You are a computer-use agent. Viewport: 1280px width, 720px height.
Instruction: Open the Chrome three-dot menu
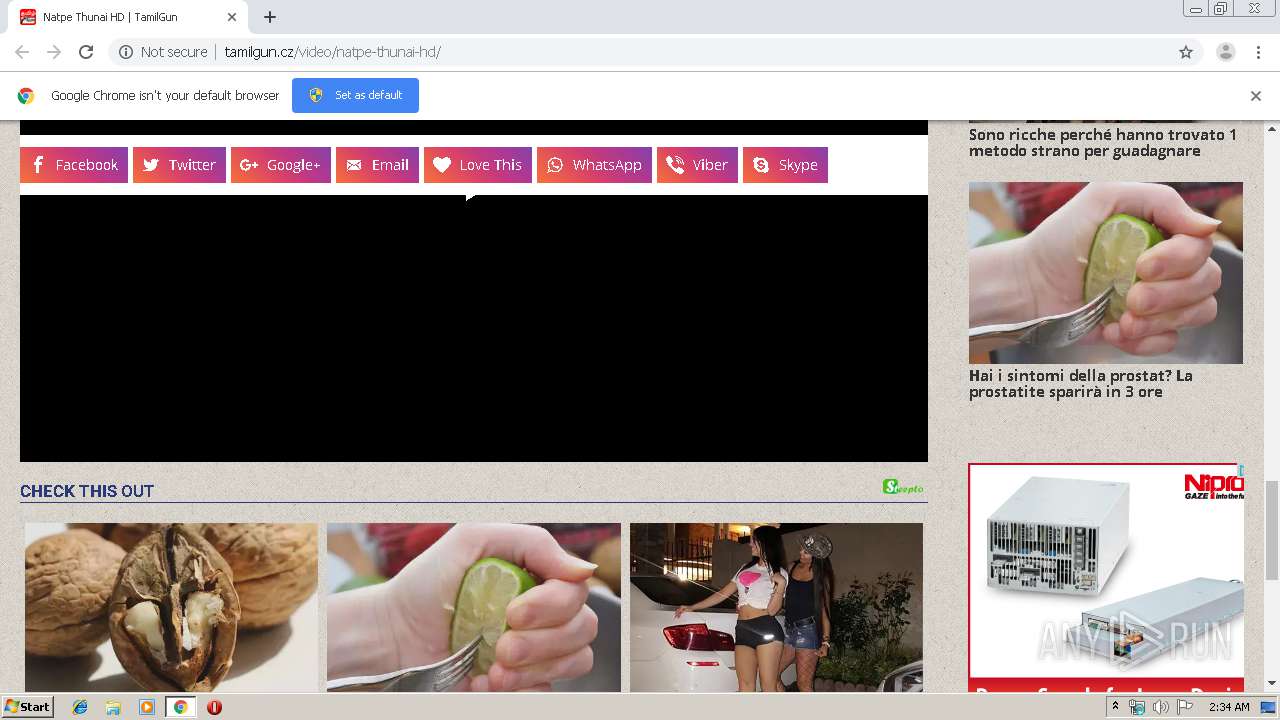(1258, 52)
